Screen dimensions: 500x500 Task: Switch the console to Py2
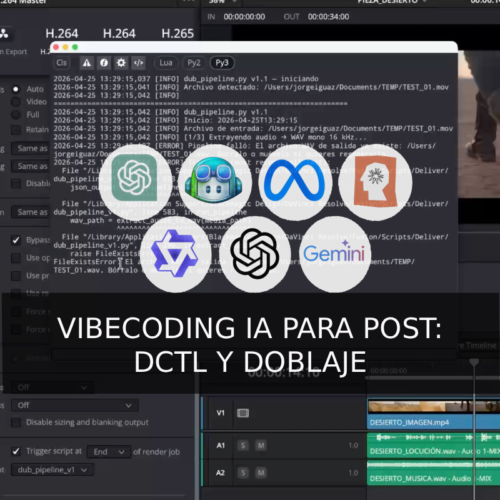coord(194,63)
